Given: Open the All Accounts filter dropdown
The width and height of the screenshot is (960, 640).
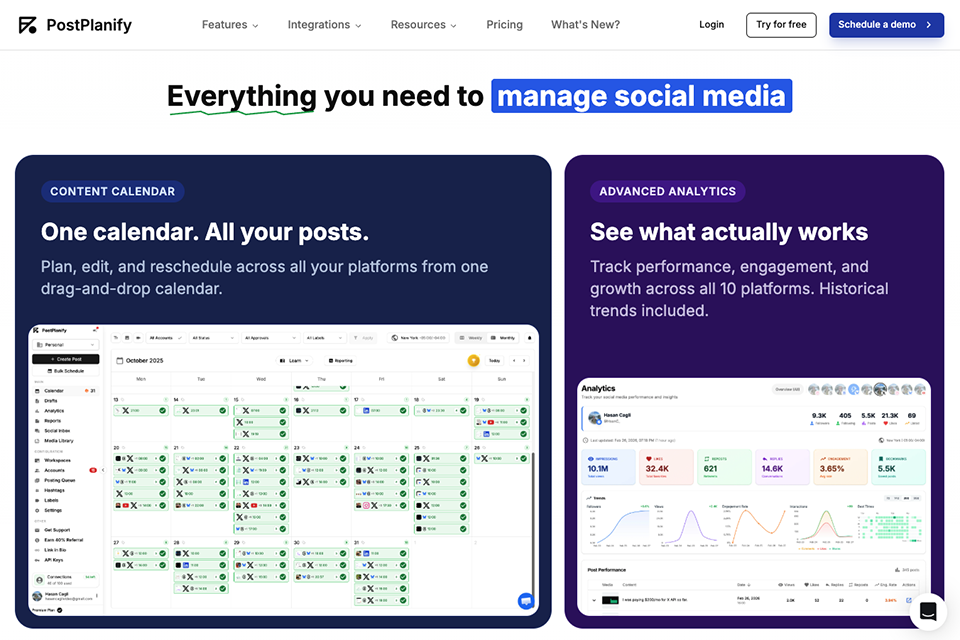Looking at the screenshot, I should (165, 337).
